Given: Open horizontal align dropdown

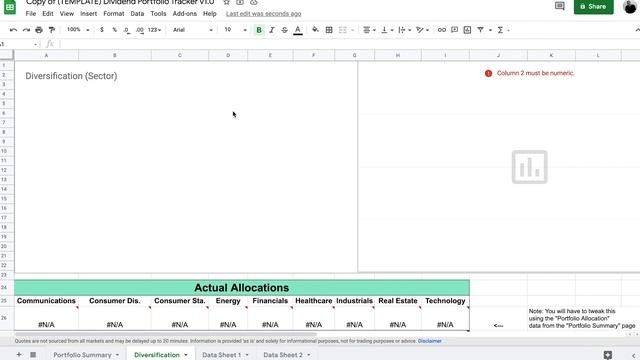Looking at the screenshot, I should pos(369,30).
